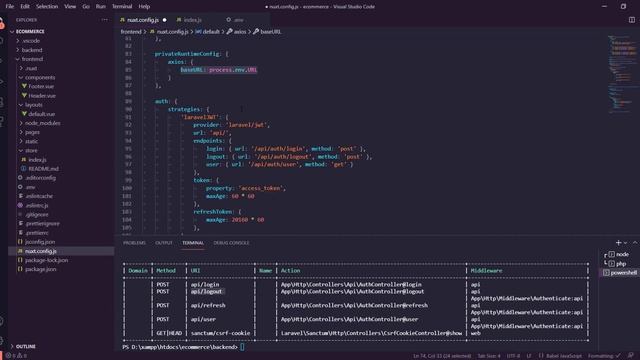Open the Run menu

[x=100, y=7]
